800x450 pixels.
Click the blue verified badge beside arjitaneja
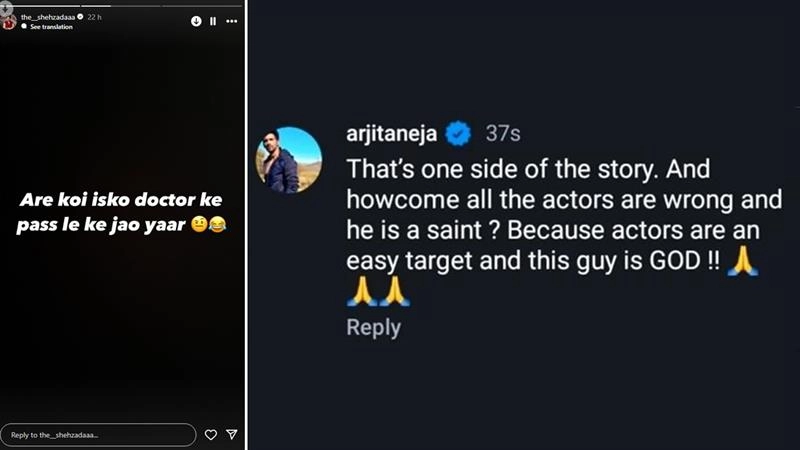point(458,132)
